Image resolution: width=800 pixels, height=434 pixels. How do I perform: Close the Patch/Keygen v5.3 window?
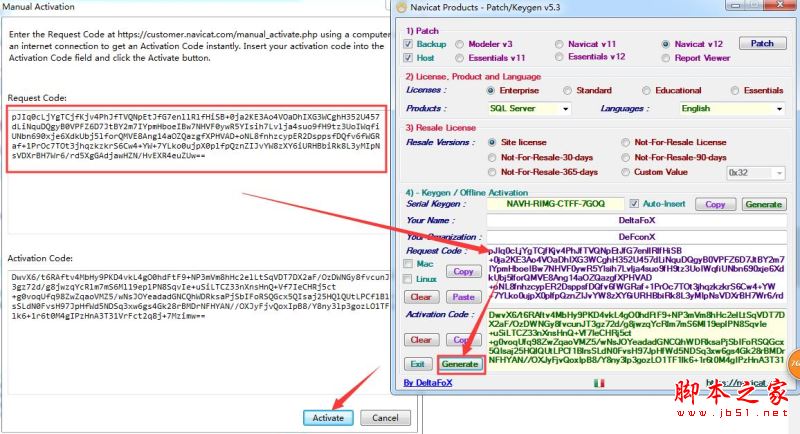[x=781, y=5]
